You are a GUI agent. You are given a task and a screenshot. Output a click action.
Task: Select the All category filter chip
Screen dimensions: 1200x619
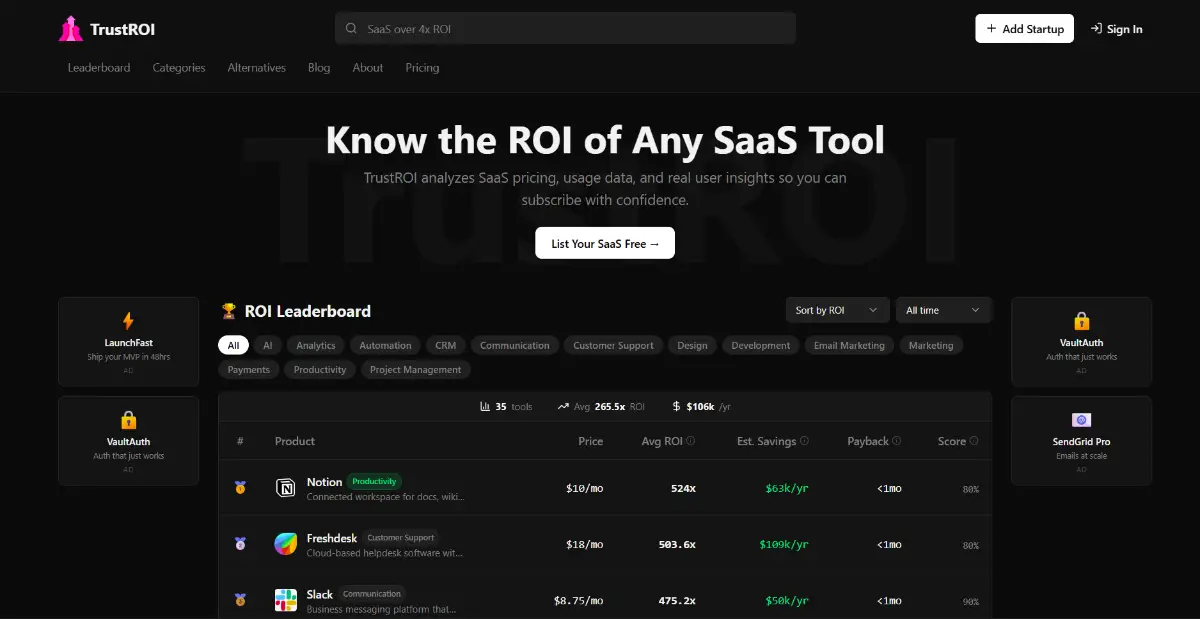(233, 346)
